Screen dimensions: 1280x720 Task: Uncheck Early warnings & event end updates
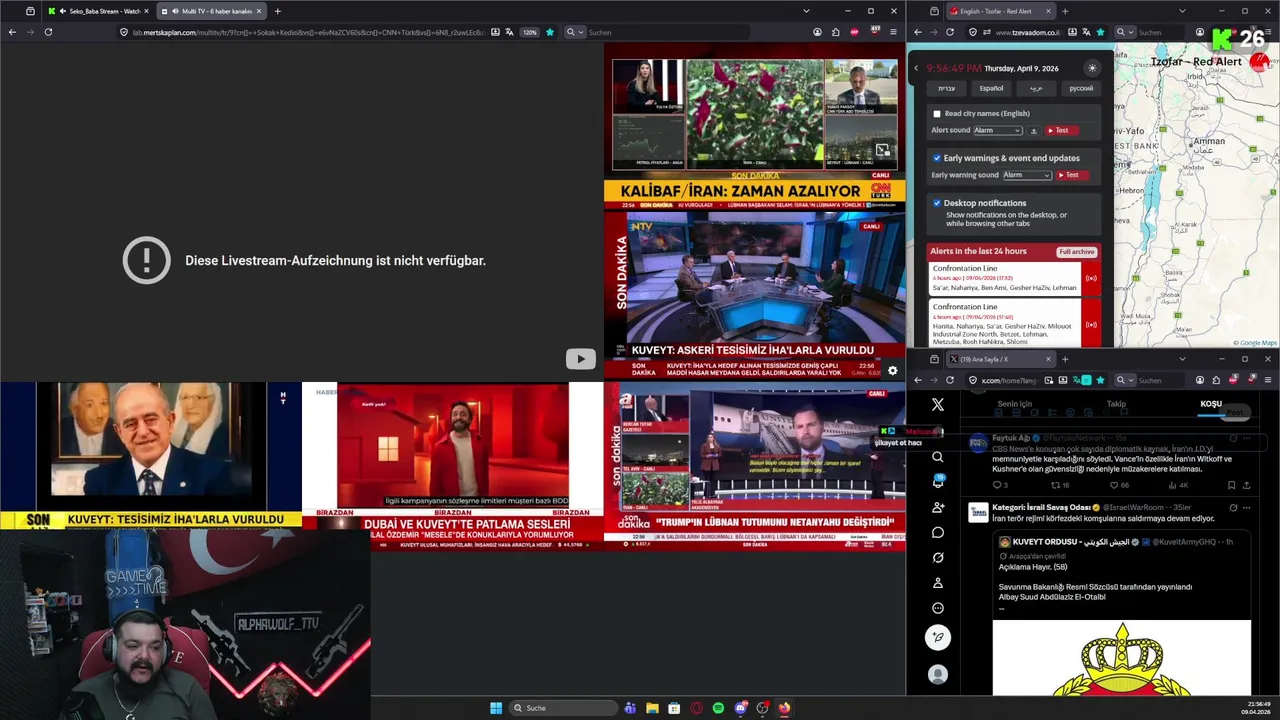[x=937, y=158]
